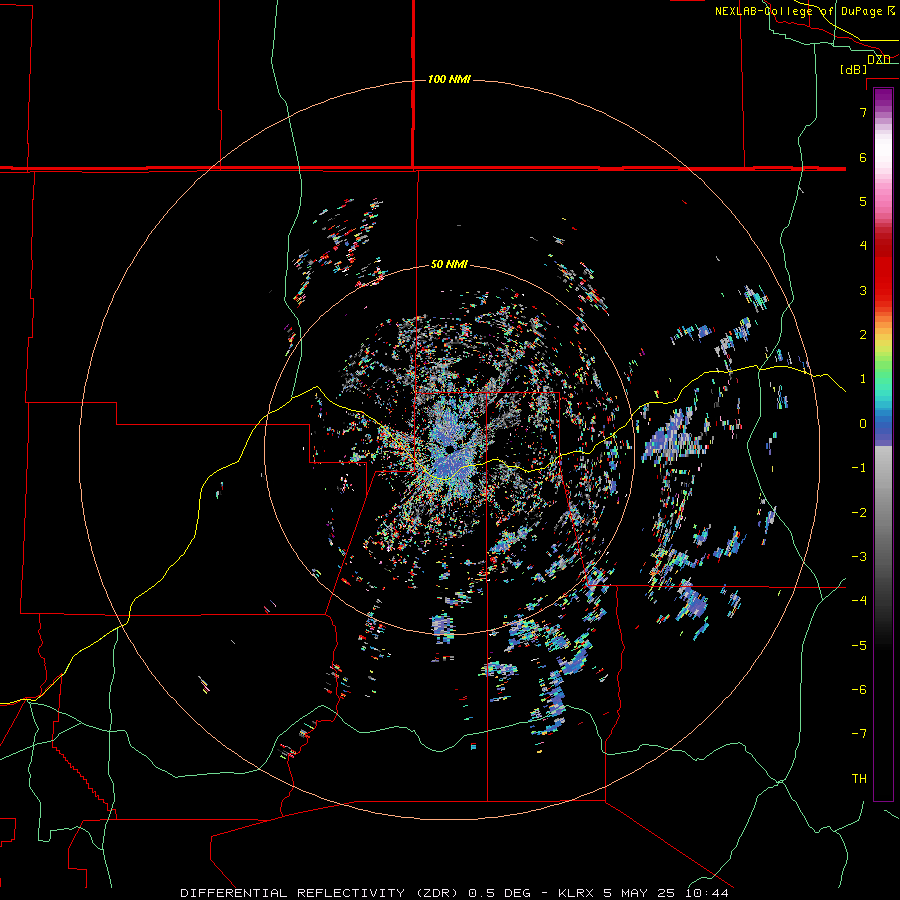Click the 5 tick label on color scale

pyautogui.click(x=863, y=201)
